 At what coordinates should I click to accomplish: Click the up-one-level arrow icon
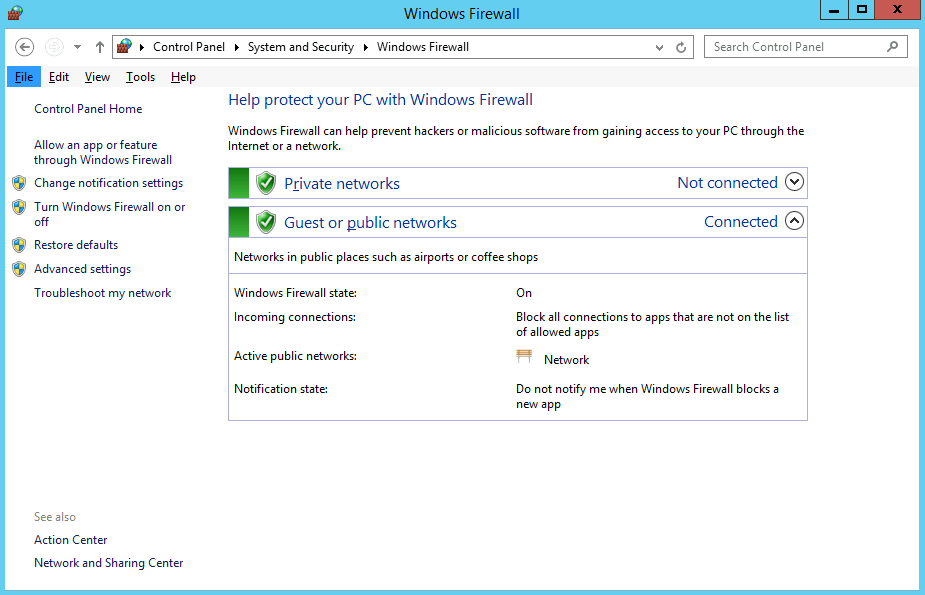[x=100, y=47]
